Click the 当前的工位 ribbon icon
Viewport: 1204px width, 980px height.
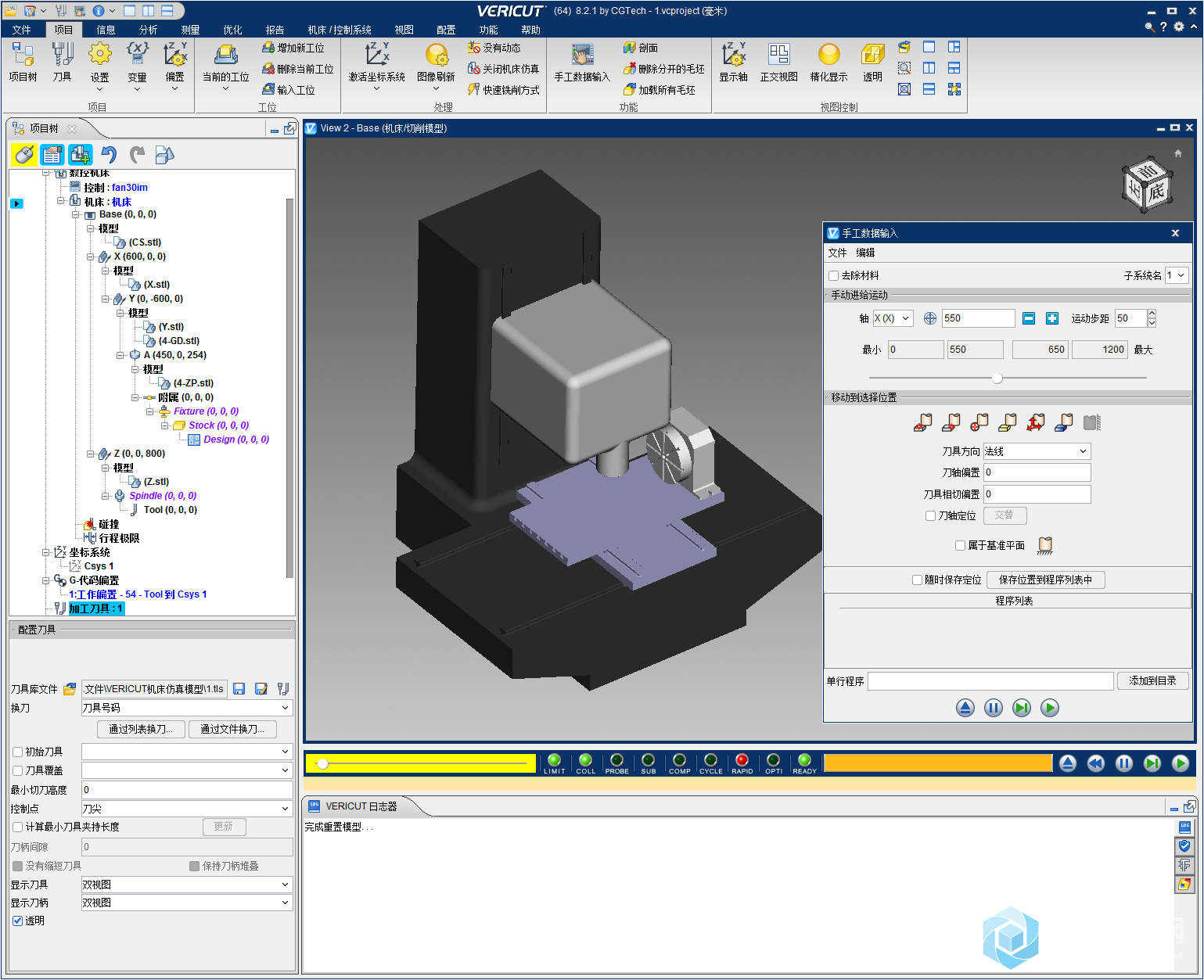point(225,66)
